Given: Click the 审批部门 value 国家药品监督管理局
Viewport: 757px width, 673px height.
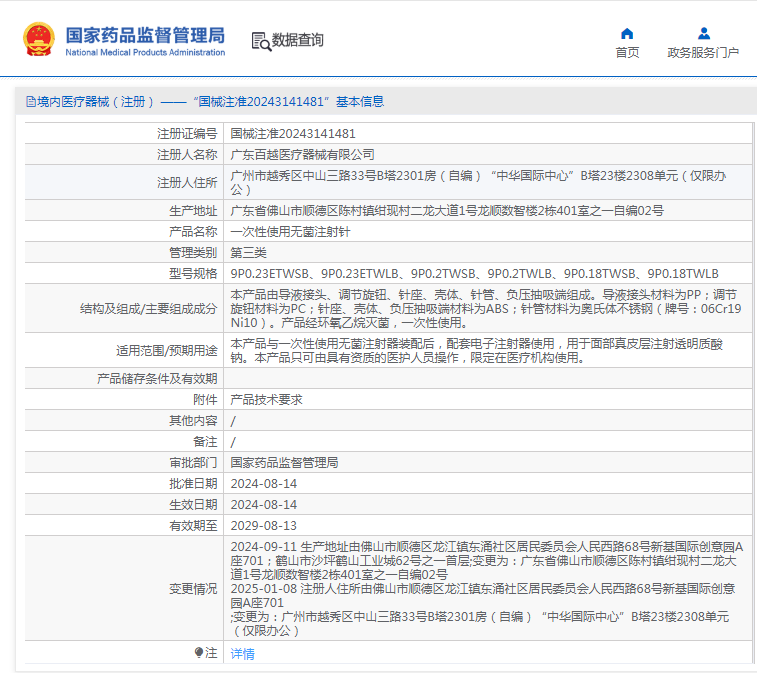Looking at the screenshot, I should click(284, 462).
